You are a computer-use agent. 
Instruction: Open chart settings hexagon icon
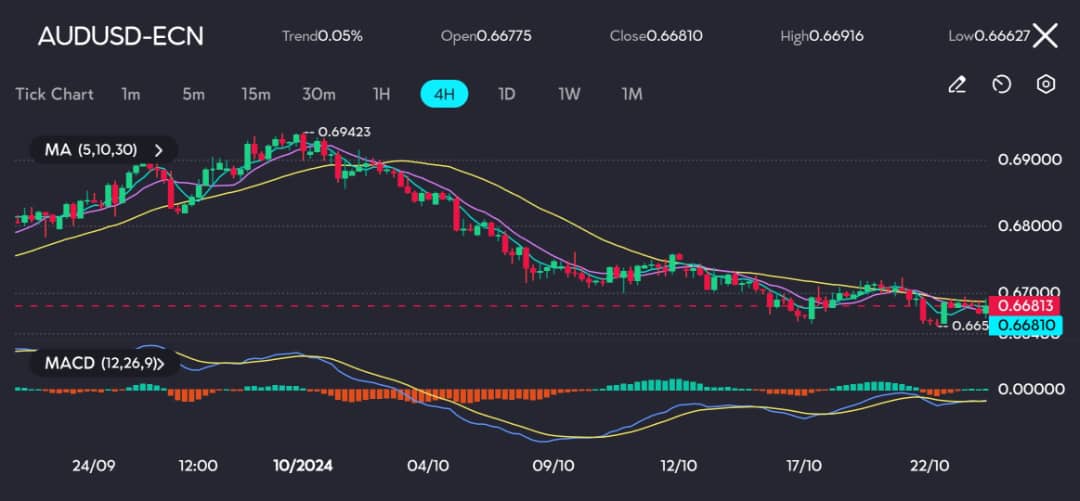1046,85
